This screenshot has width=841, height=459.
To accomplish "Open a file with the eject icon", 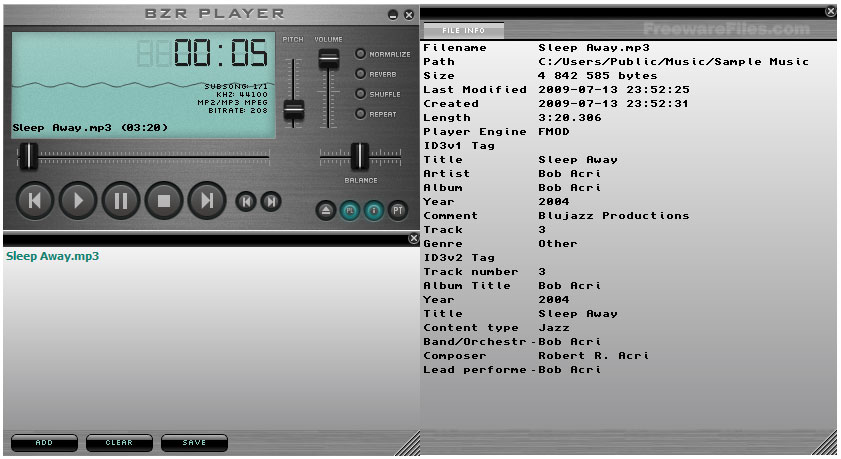I will tap(326, 211).
